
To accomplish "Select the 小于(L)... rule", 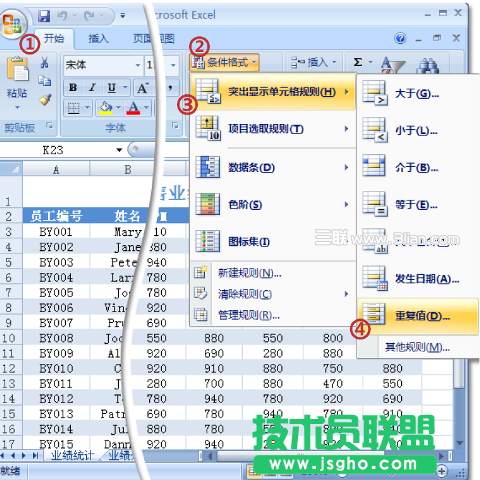I will click(x=418, y=131).
